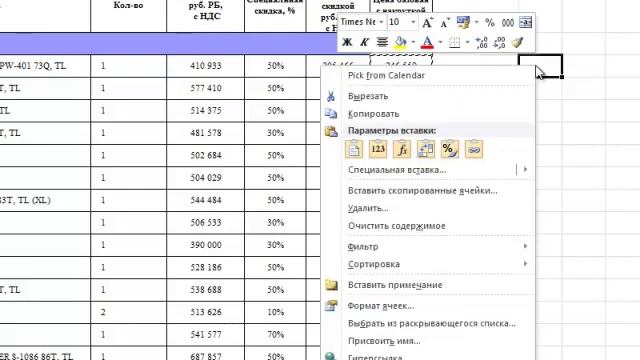This screenshot has height=360, width=640.
Task: Select cell with value 502 684
Action: coord(205,156)
